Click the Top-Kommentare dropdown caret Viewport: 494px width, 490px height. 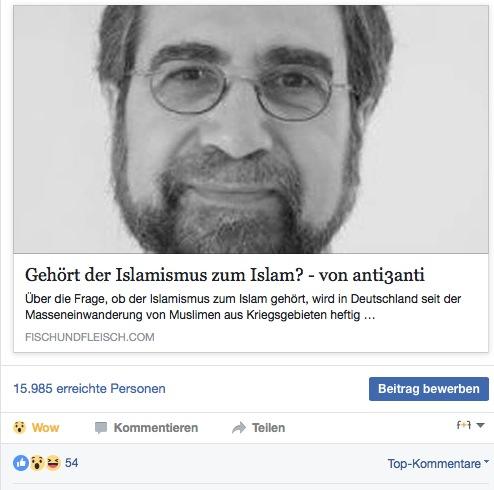tap(486, 462)
